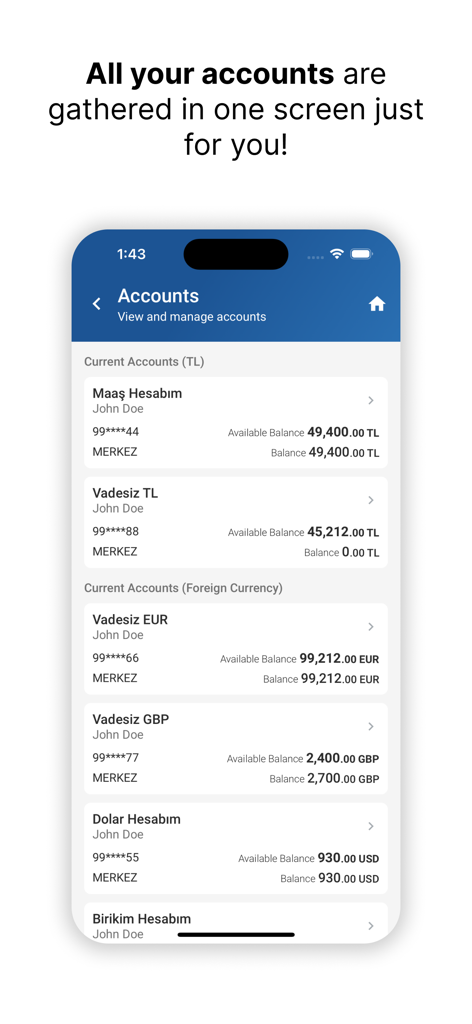Tap the back arrow in Accounts header
The width and height of the screenshot is (472, 1024).
coord(97,304)
